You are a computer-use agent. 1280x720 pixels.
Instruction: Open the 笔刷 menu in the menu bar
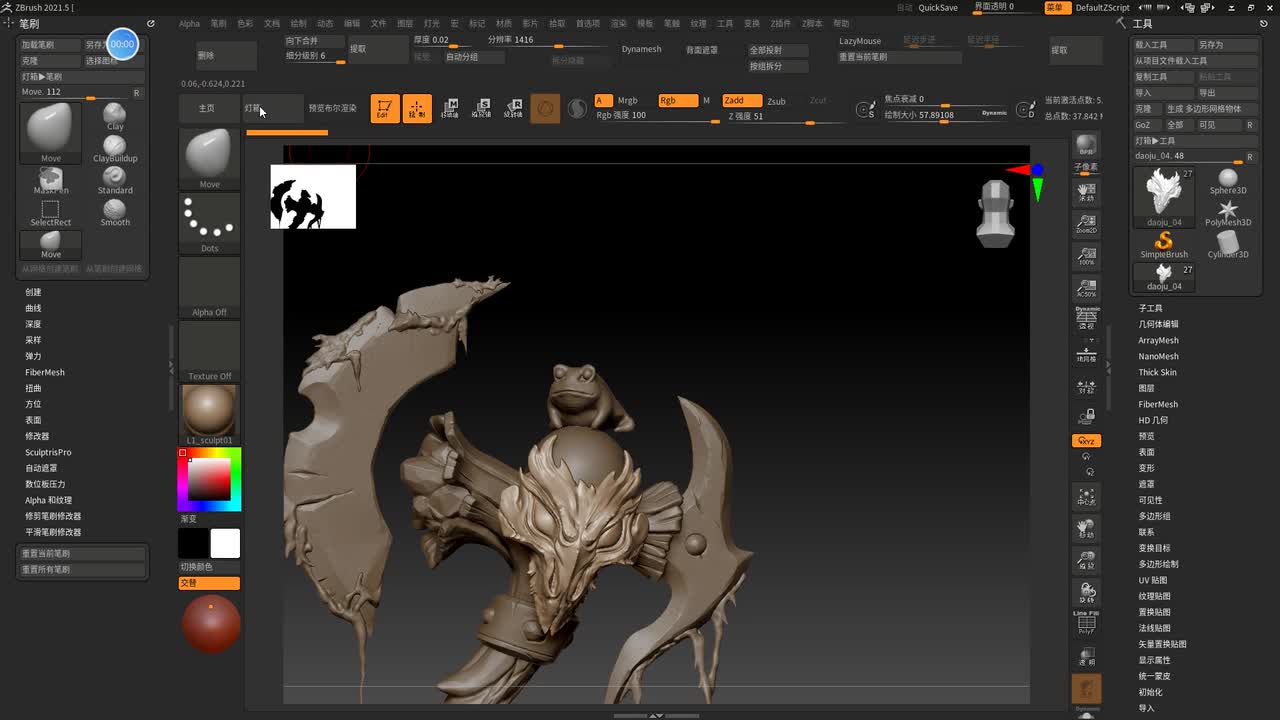coord(218,23)
